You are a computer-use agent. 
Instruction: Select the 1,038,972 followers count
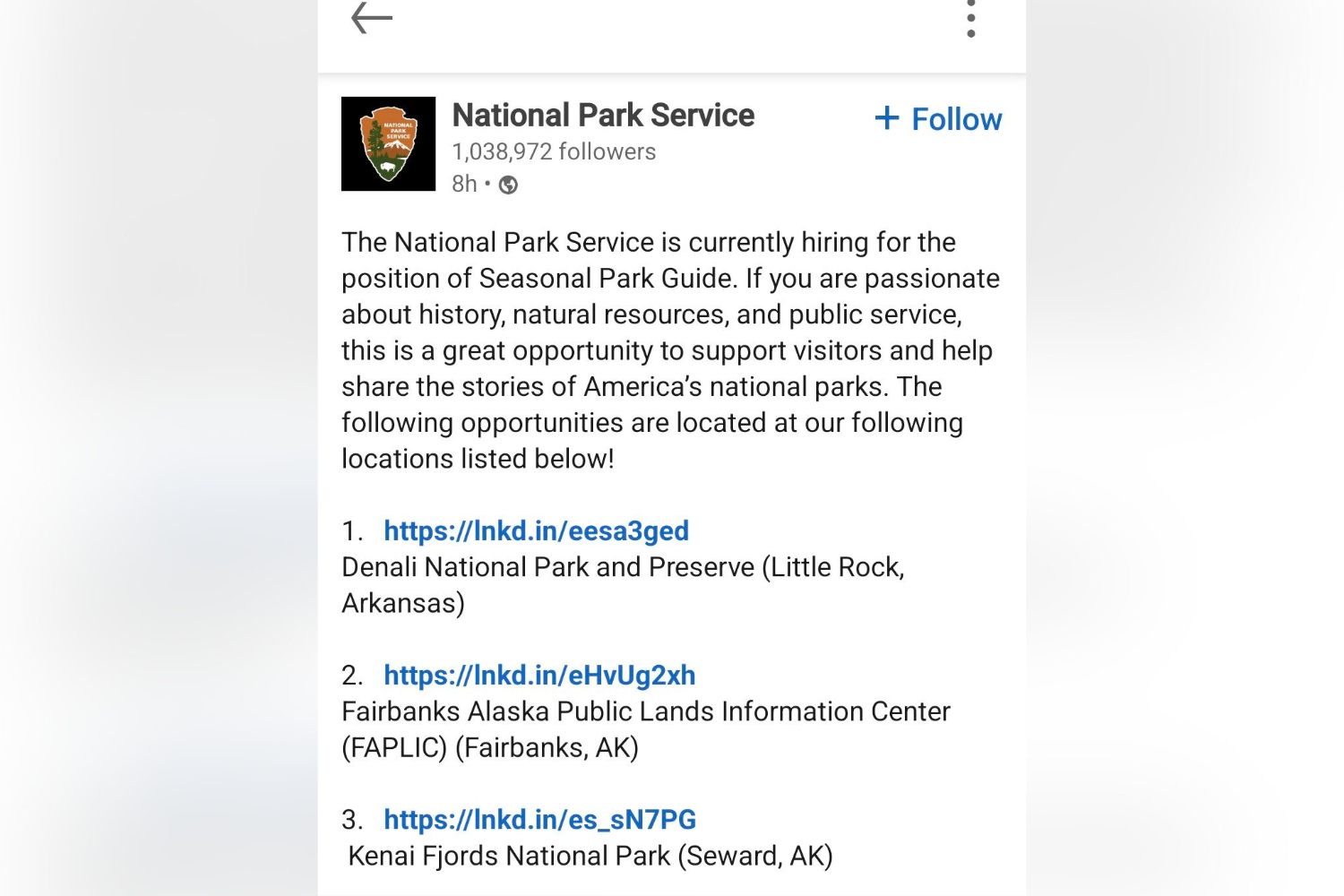553,151
